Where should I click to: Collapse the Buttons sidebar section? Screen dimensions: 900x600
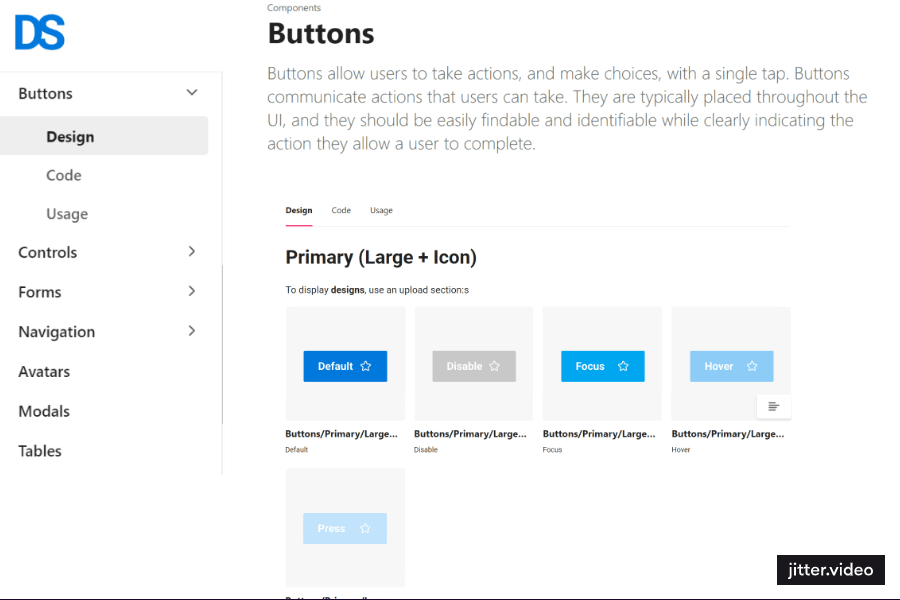pos(192,93)
